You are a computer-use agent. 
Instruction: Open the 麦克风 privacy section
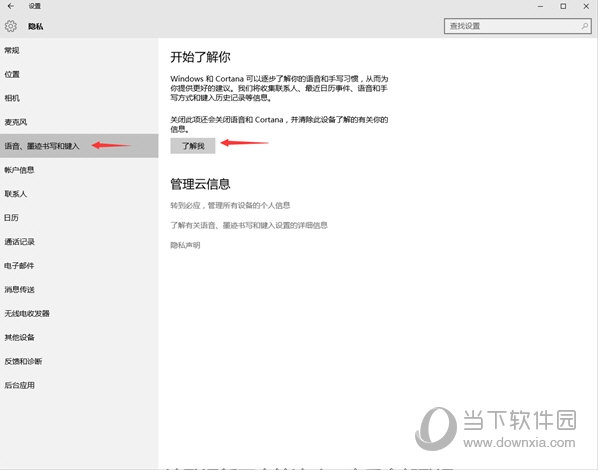tap(79, 122)
